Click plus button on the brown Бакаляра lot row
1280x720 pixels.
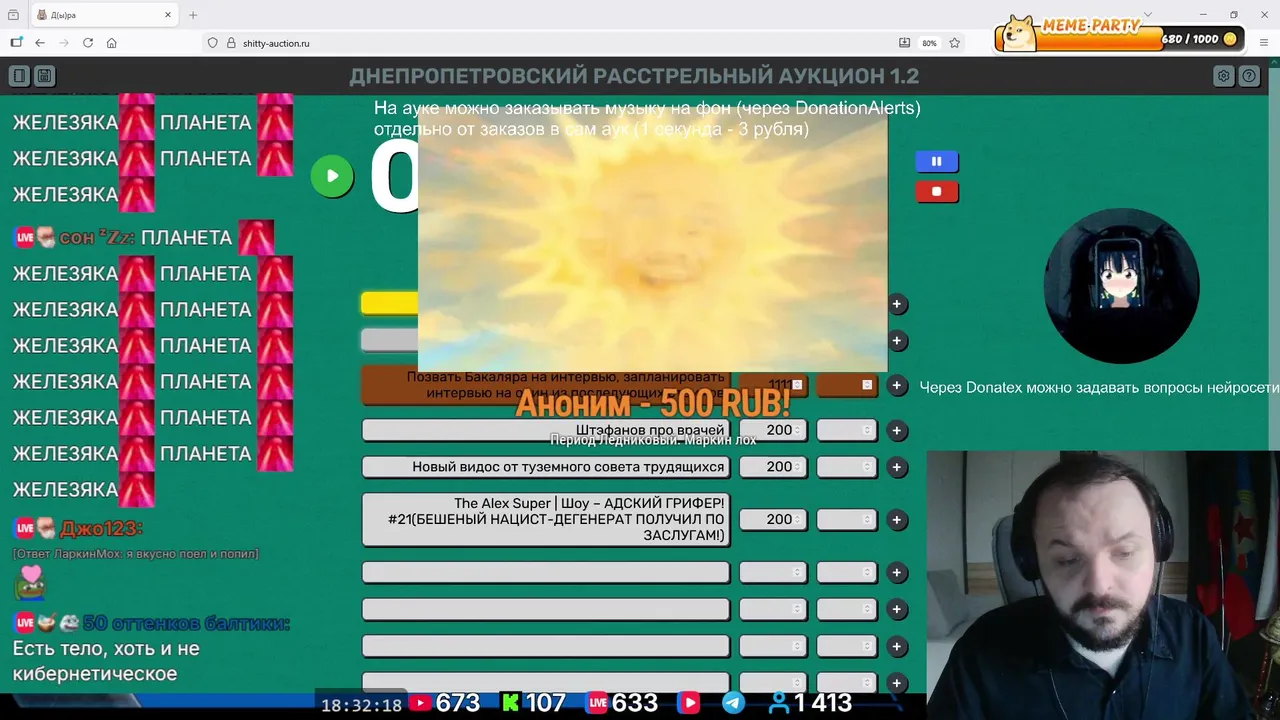pyautogui.click(x=897, y=385)
